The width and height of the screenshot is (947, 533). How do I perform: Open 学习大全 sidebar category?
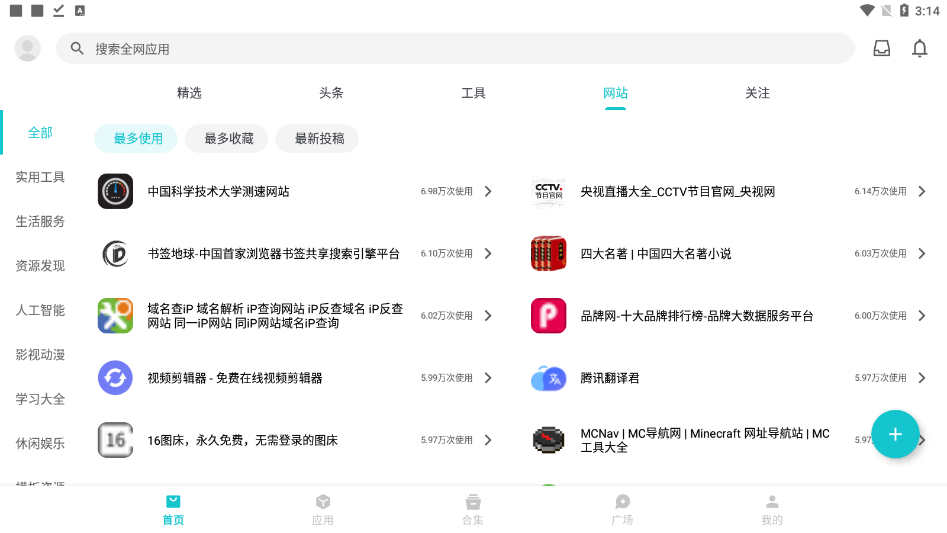pos(40,399)
